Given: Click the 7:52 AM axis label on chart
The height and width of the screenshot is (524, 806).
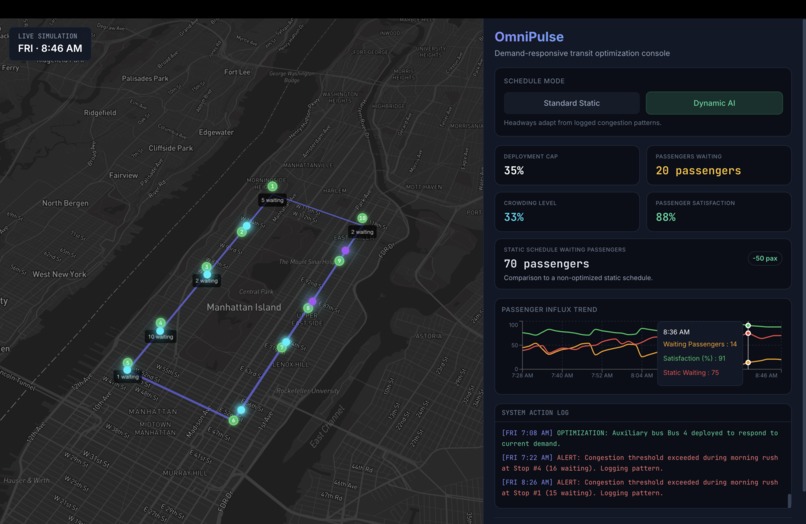Looking at the screenshot, I should pyautogui.click(x=601, y=375).
